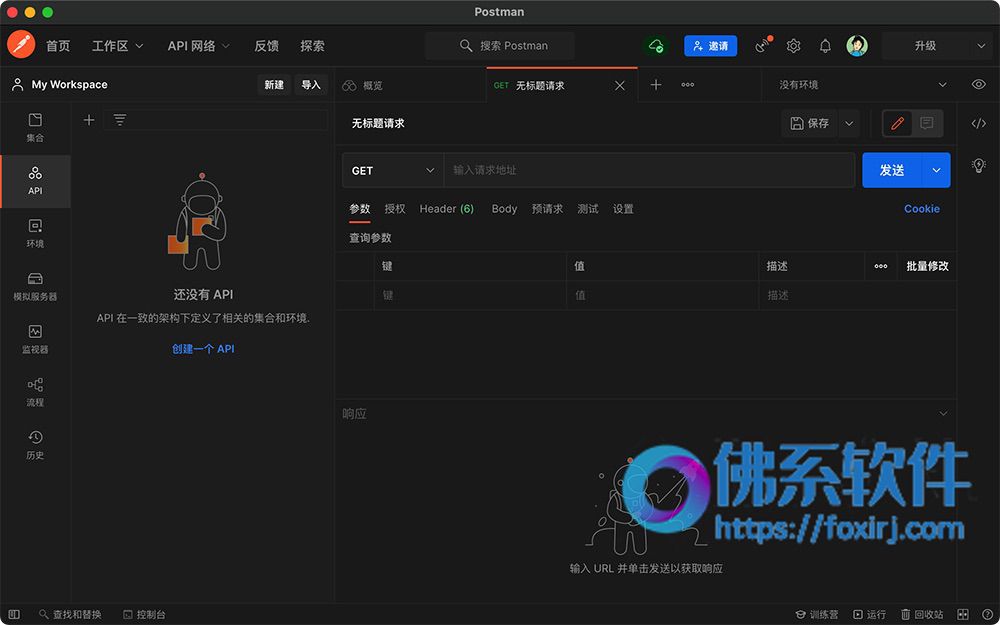This screenshot has height=625, width=1000.
Task: Select the API sidebar icon
Action: pos(35,181)
